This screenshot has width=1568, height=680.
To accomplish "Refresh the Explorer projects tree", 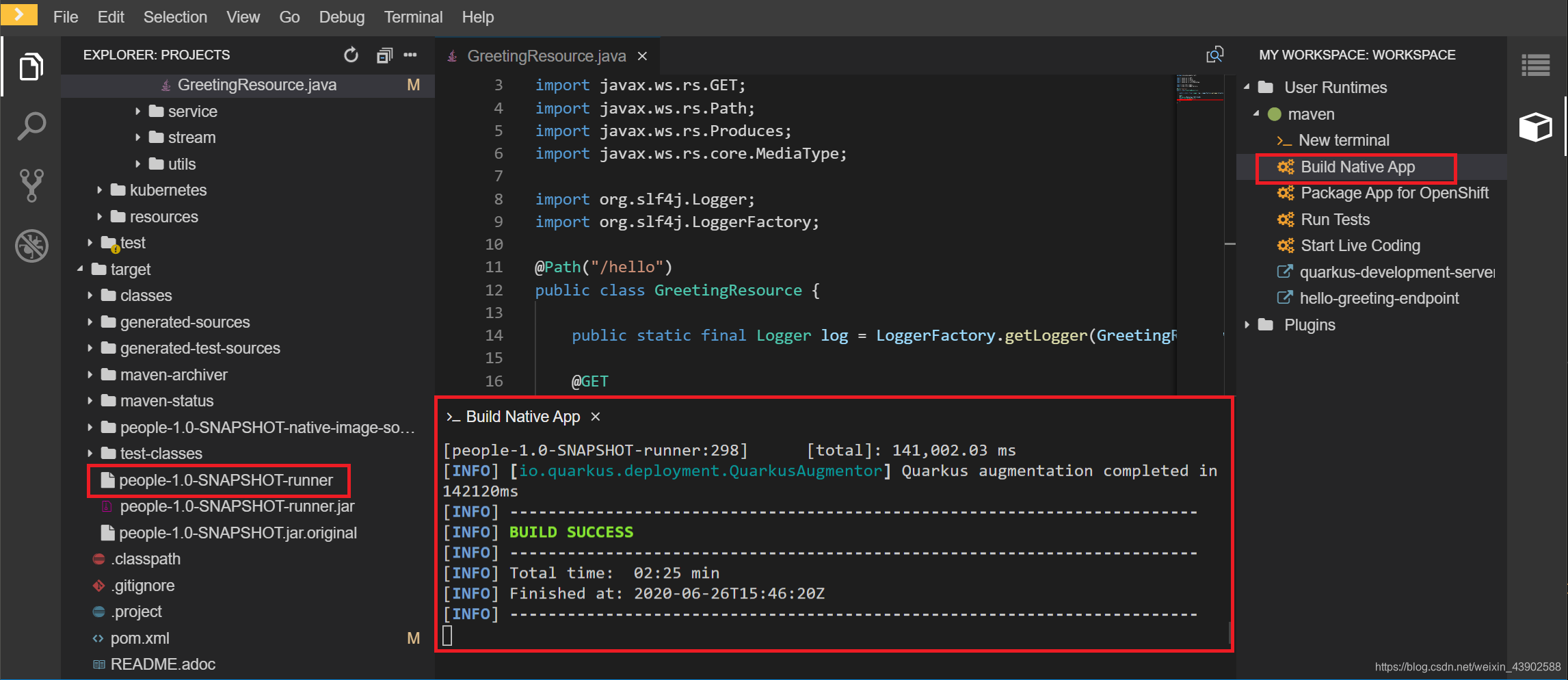I will (x=351, y=55).
